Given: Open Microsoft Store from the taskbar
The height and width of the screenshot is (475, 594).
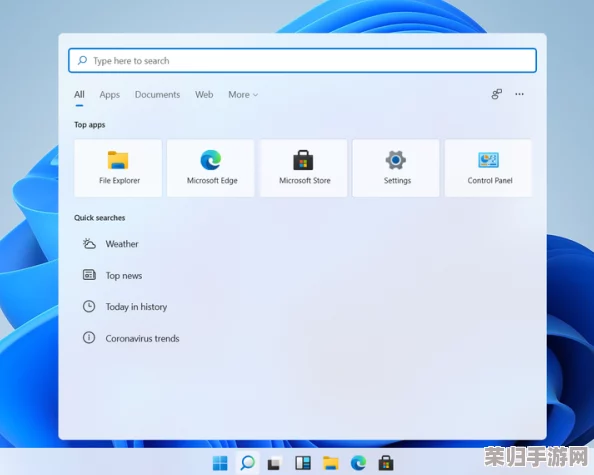Looking at the screenshot, I should pos(386,463).
